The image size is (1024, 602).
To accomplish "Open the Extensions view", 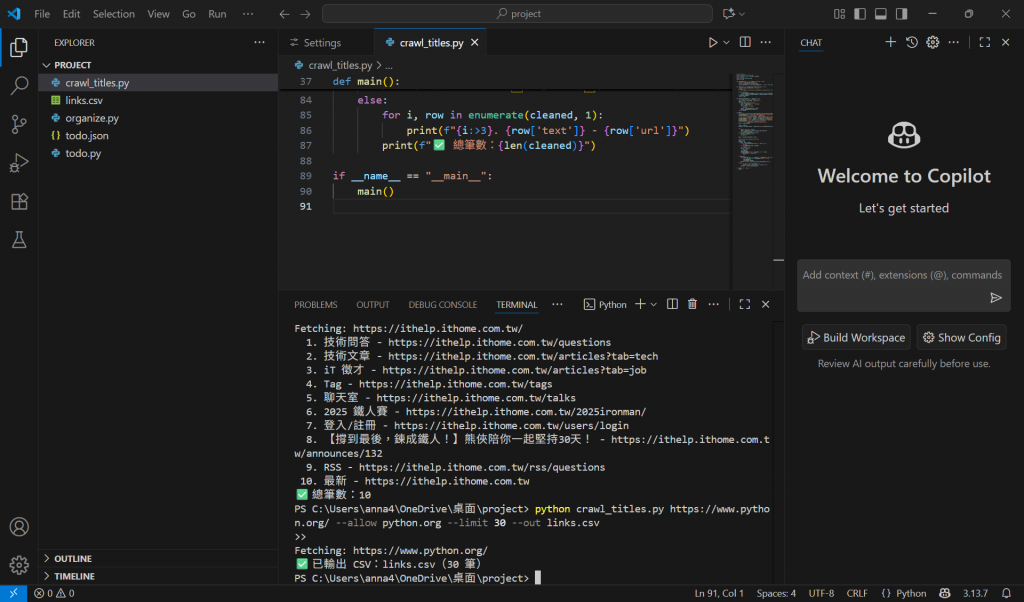I will 19,201.
